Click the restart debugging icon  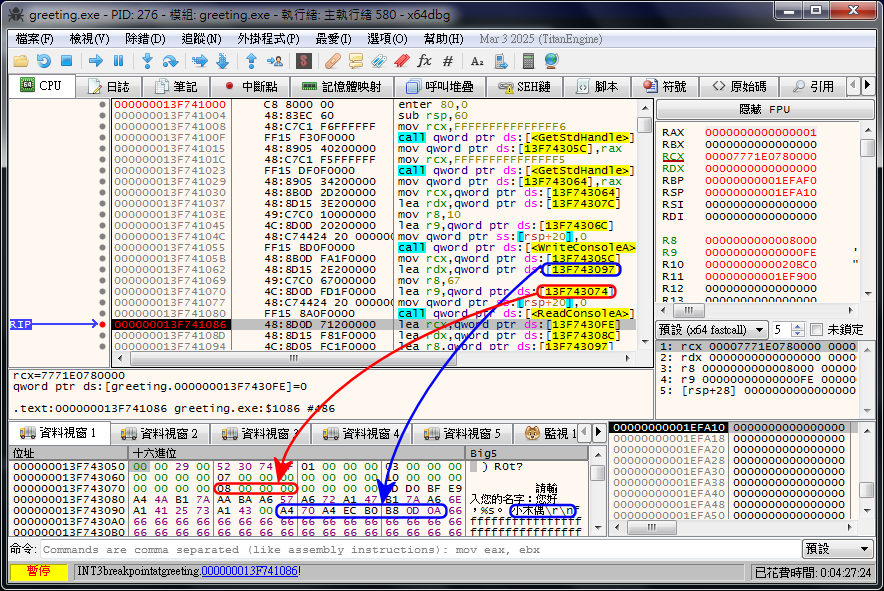[43, 61]
